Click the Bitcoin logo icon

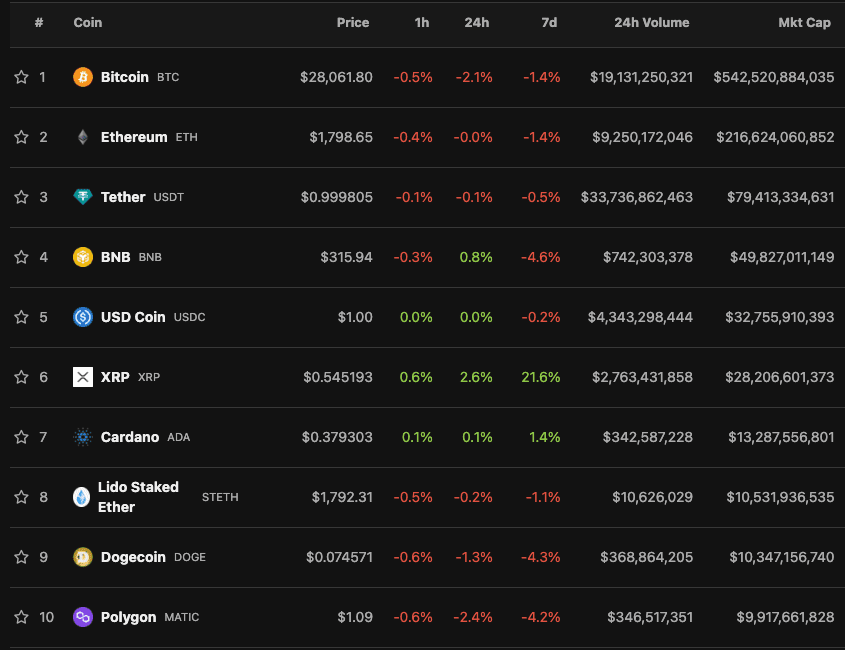pyautogui.click(x=82, y=77)
